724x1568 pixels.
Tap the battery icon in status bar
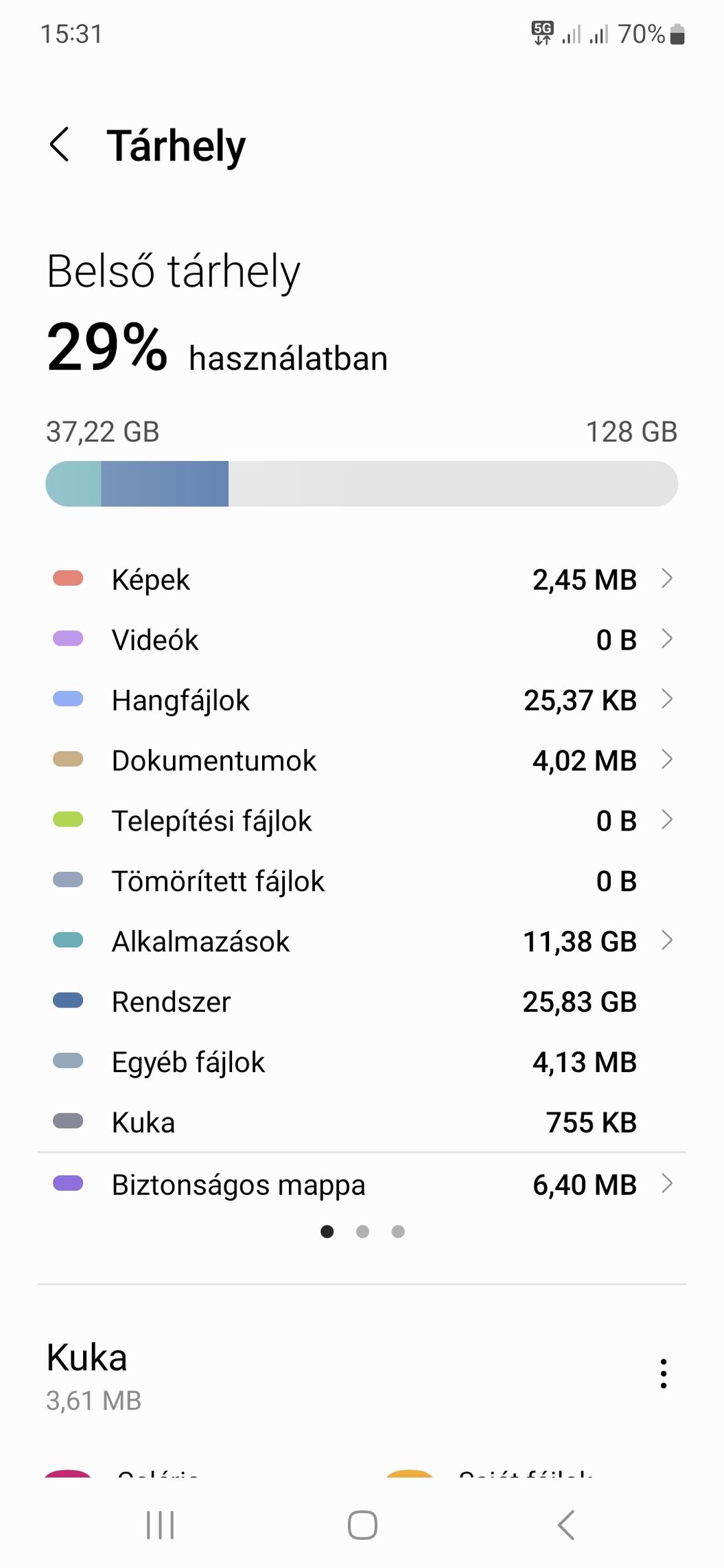[677, 34]
